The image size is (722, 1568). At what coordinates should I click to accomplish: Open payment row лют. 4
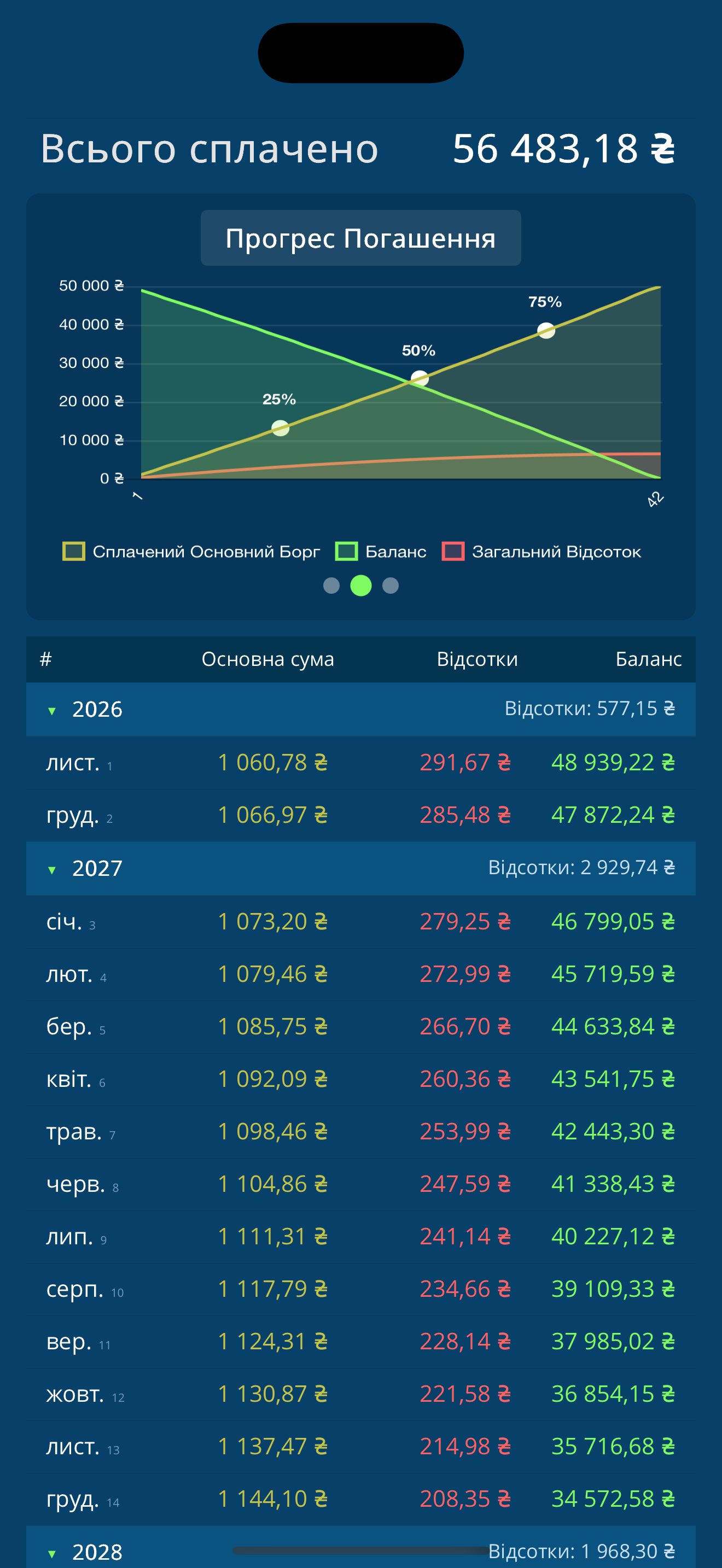tap(361, 974)
